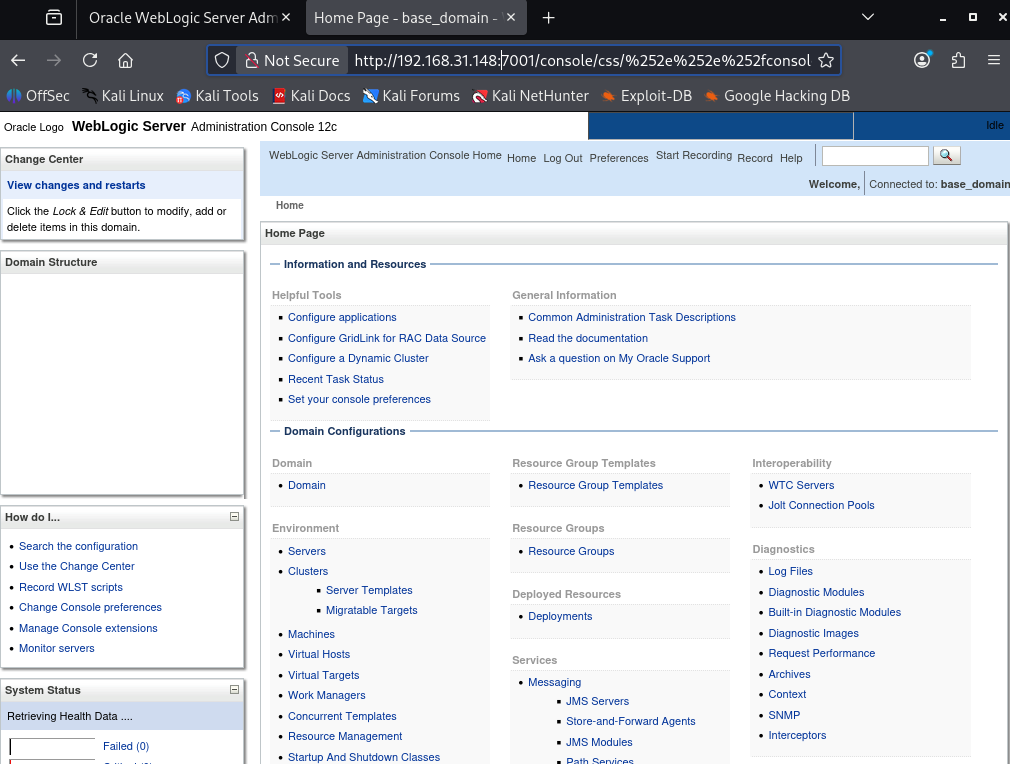This screenshot has width=1010, height=764.
Task: Collapse the How do I panel
Action: pos(235,517)
